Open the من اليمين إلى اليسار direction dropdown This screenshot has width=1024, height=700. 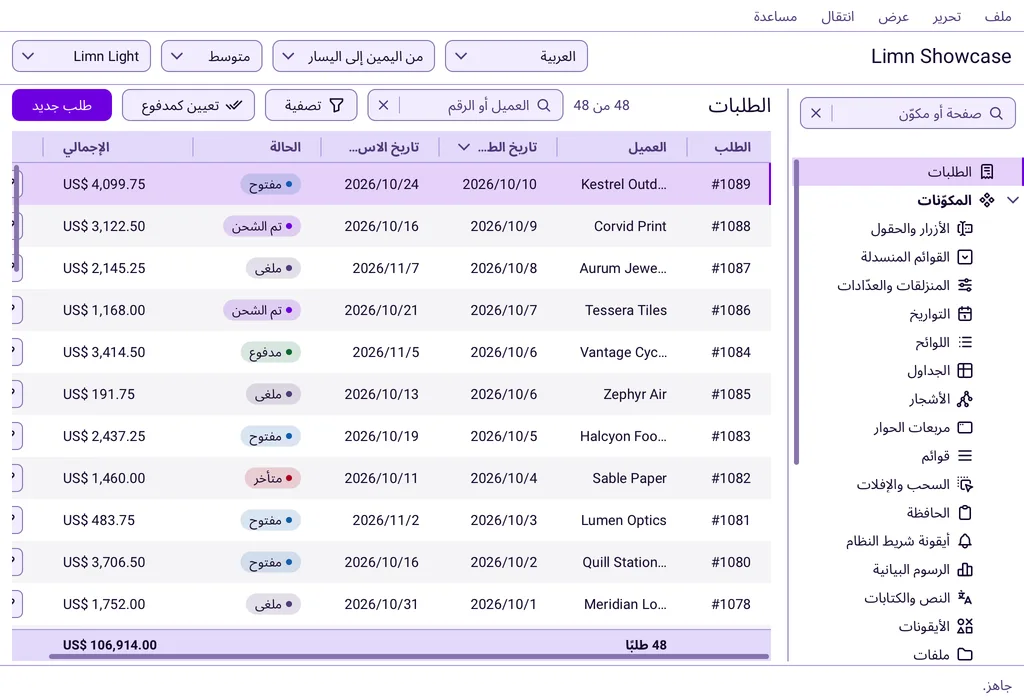pos(353,56)
